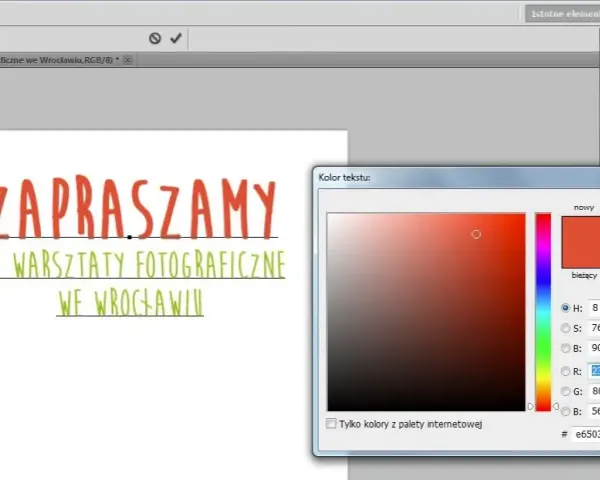The width and height of the screenshot is (600, 480).
Task: Click the vertical hue spectrum slider
Action: (x=543, y=312)
